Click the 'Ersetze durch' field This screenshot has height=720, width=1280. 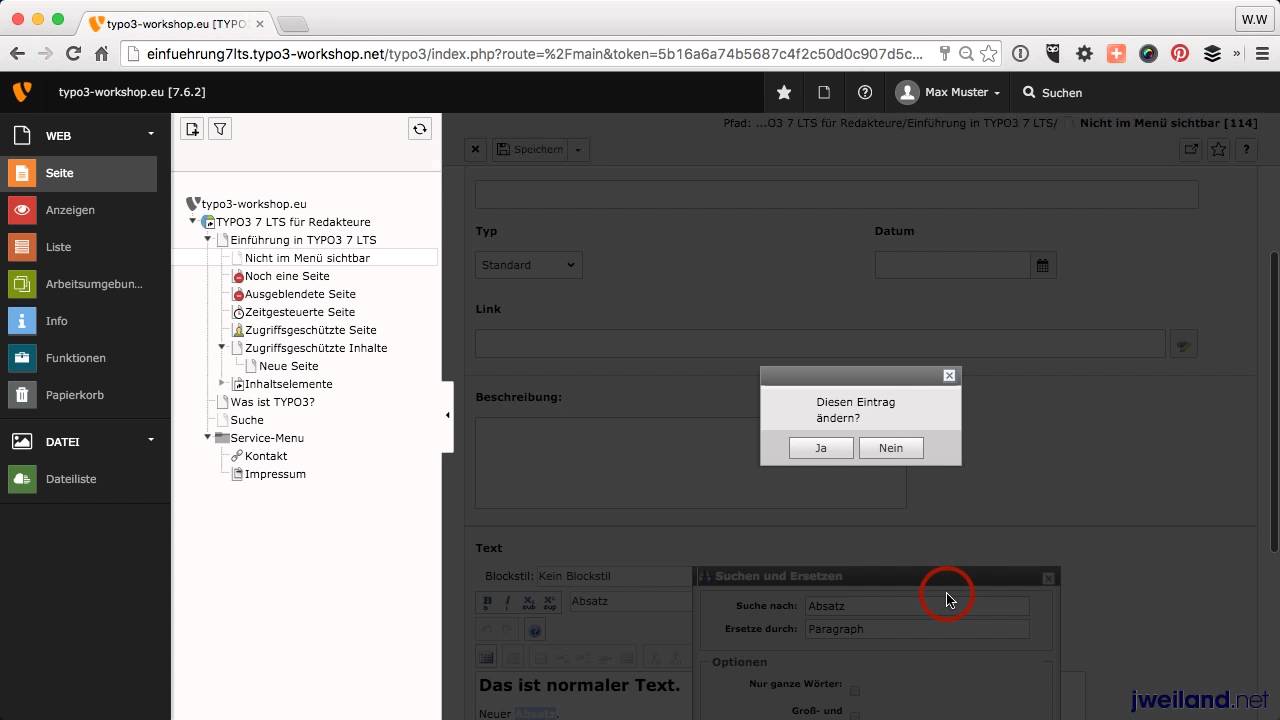[917, 629]
